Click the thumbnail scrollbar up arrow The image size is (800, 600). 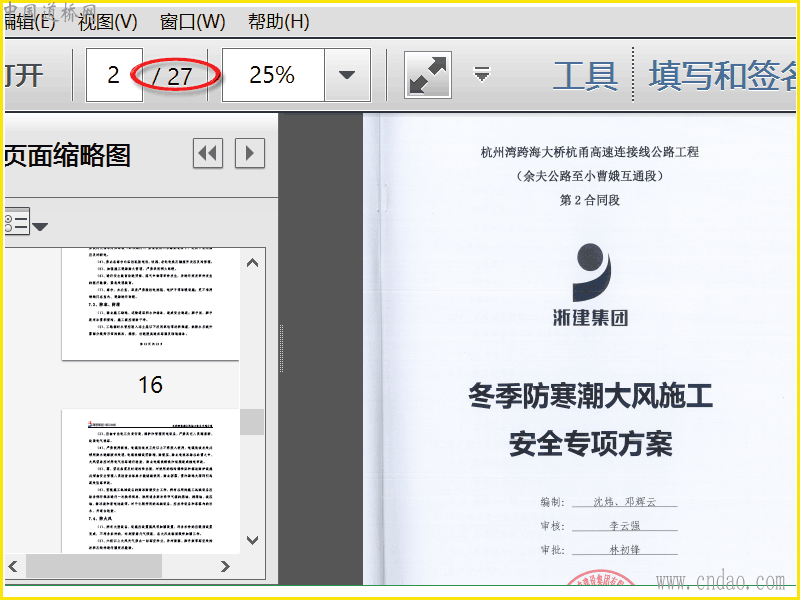253,263
